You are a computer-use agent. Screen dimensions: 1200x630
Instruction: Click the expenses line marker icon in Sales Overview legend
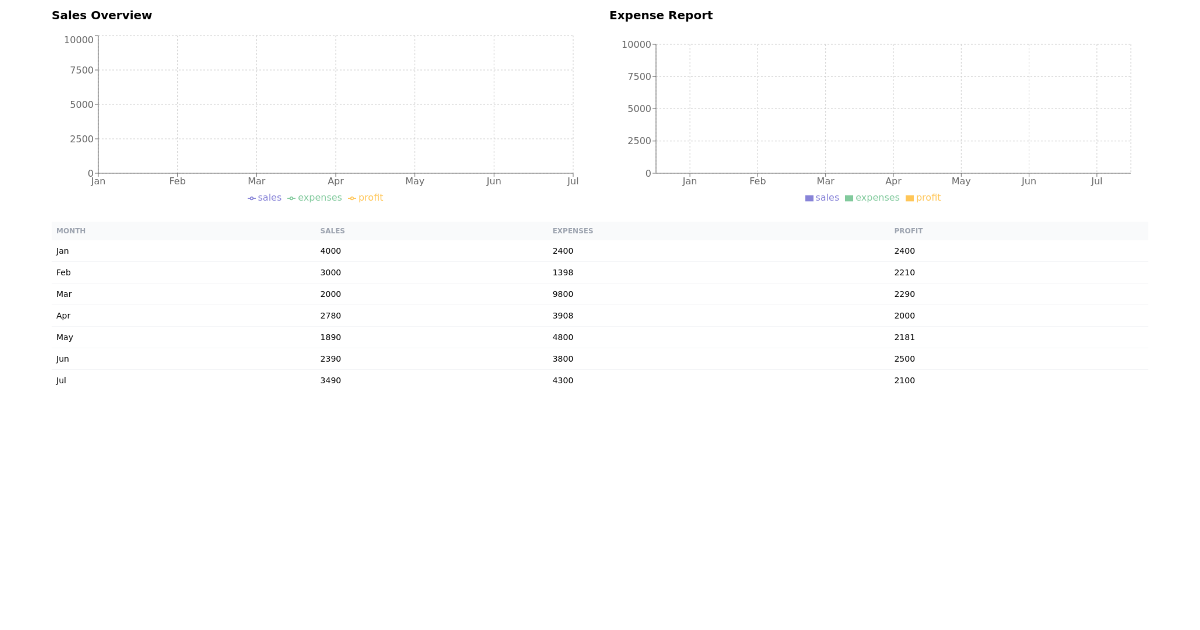(292, 198)
